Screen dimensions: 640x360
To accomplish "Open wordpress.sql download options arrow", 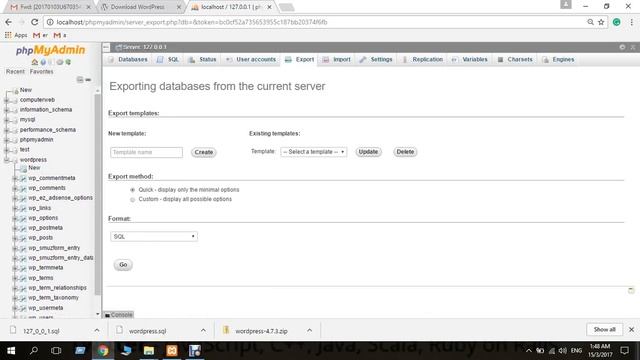I will pos(203,330).
